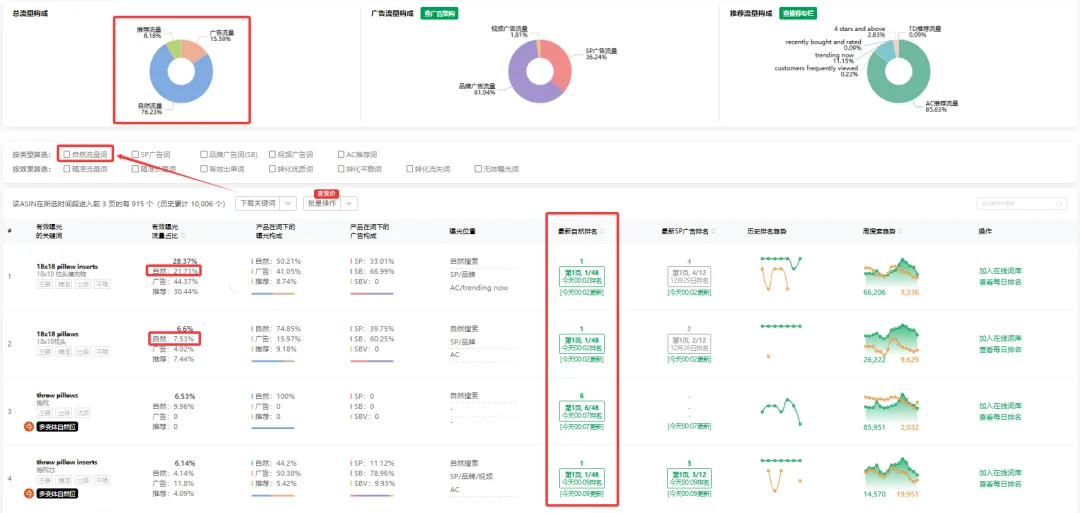Check the SP广告词 filter checkbox
1080x513 pixels.
[x=135, y=155]
